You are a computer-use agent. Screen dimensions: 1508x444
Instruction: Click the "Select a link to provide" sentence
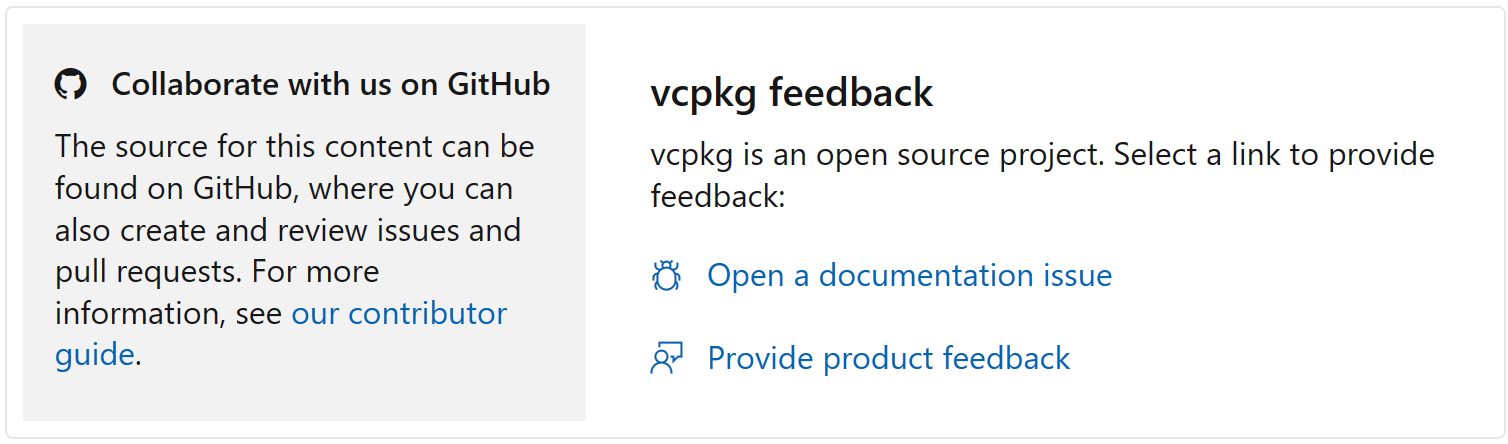(x=1274, y=156)
